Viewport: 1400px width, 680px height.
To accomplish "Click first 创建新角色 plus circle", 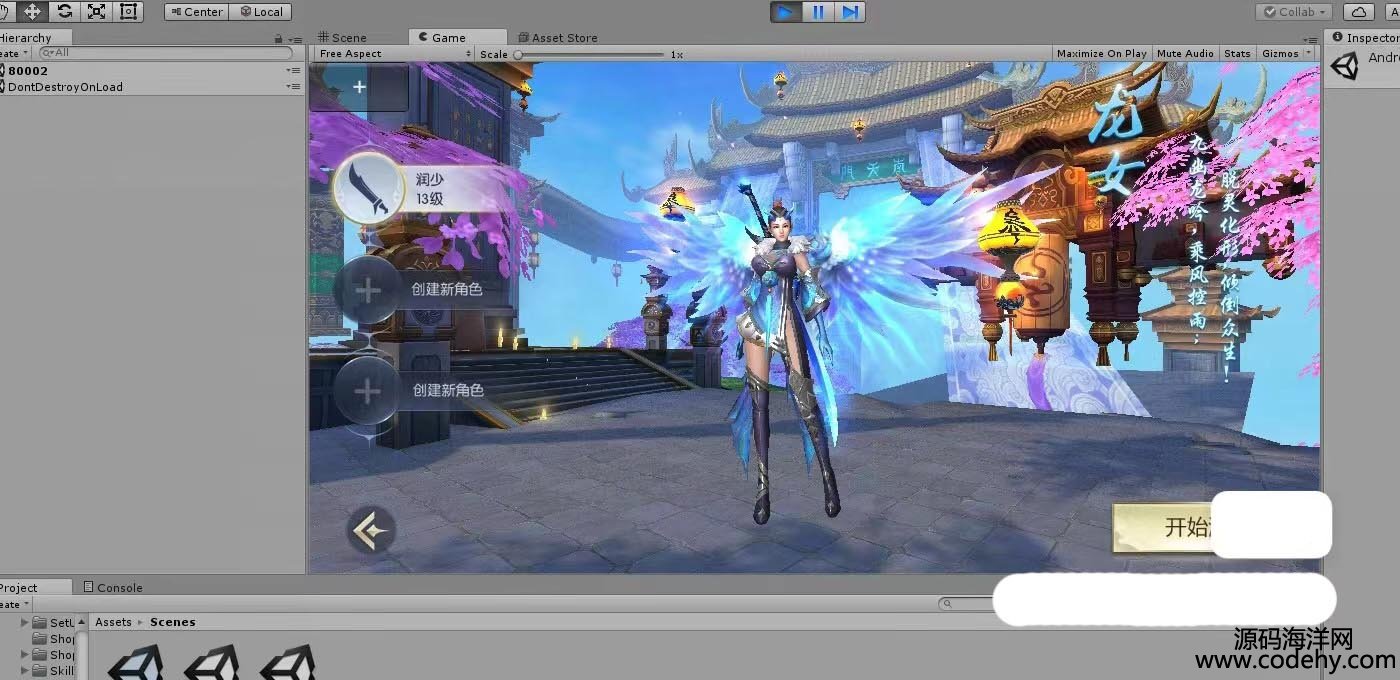I will 368,291.
